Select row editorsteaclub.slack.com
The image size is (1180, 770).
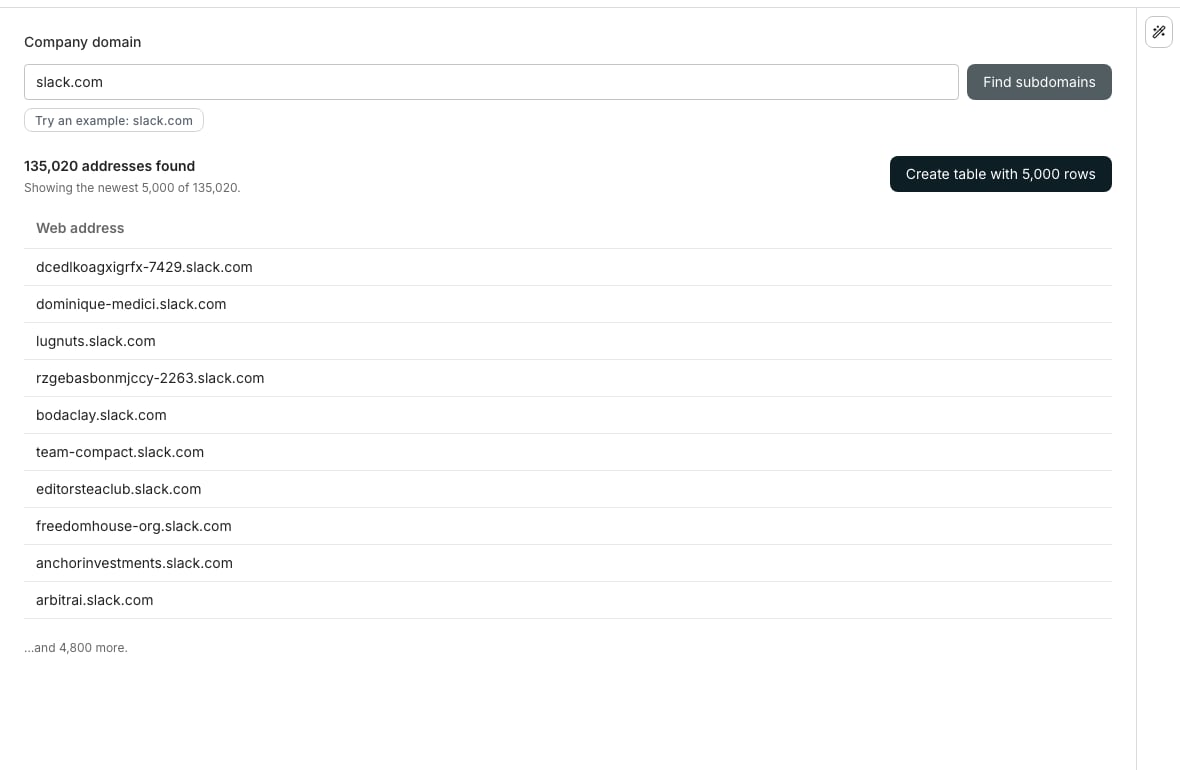point(567,488)
